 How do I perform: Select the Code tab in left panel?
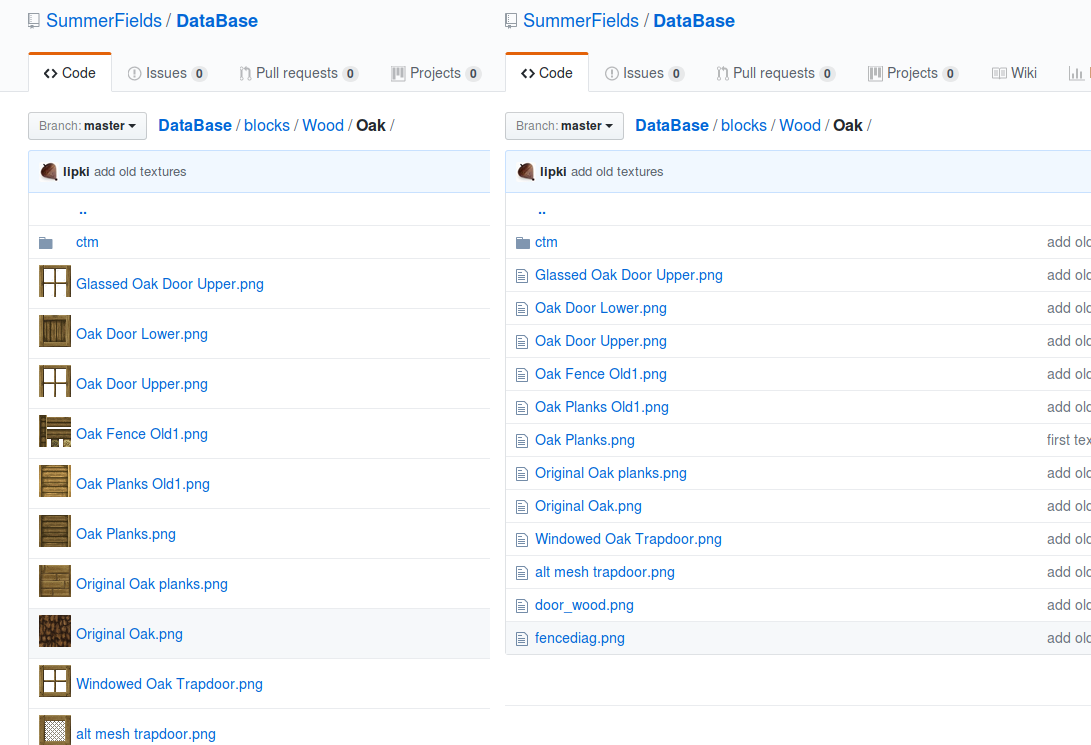[70, 73]
